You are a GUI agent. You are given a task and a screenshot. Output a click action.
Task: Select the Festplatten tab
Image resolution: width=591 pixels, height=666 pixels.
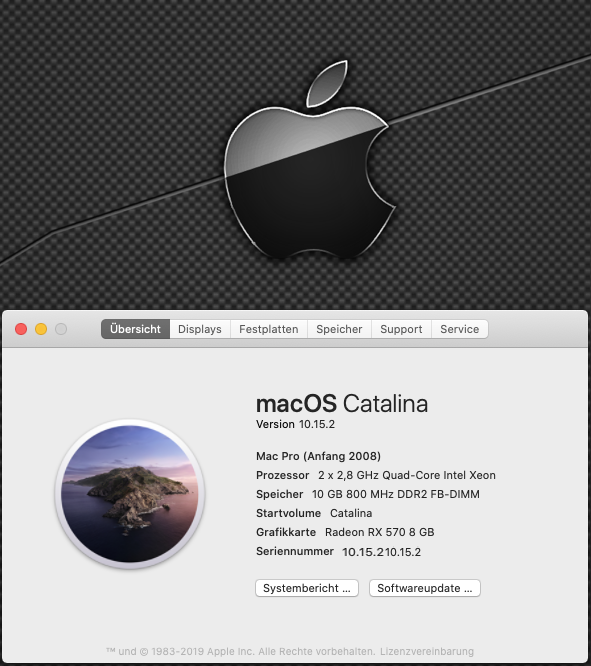click(269, 329)
